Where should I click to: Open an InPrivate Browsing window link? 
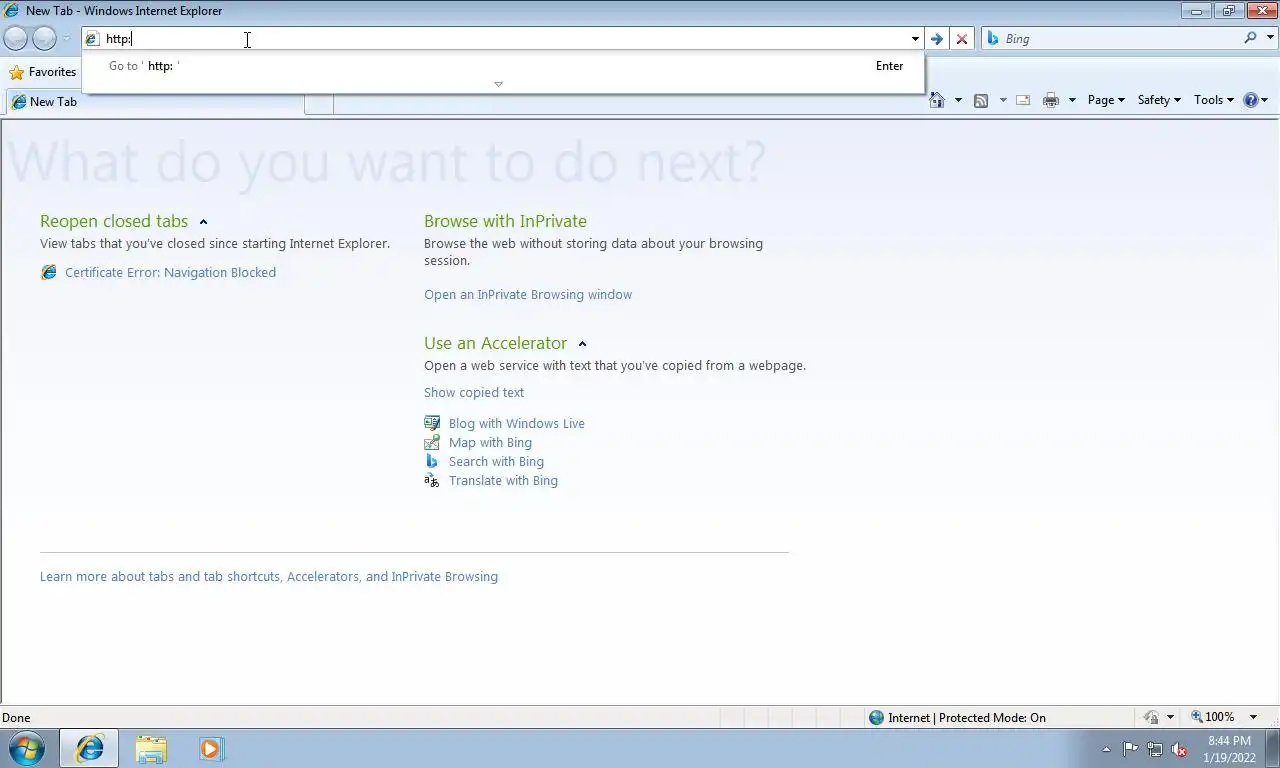528,294
